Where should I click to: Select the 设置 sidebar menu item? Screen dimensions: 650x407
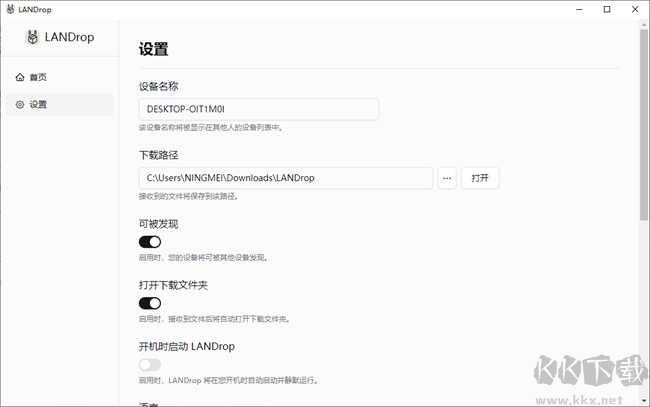(x=60, y=104)
